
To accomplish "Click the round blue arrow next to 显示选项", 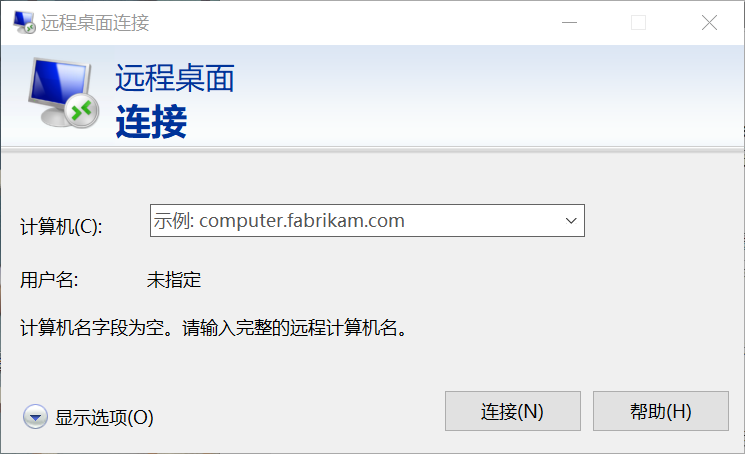I will [x=35, y=417].
